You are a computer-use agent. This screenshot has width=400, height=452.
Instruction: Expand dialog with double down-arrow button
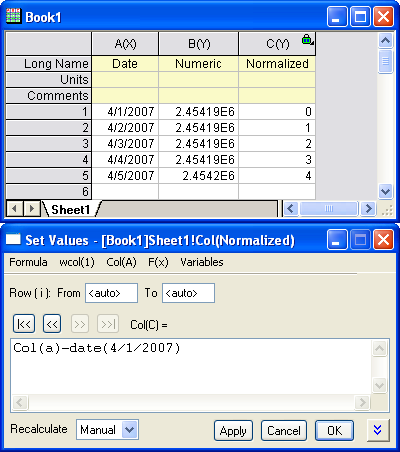pyautogui.click(x=378, y=430)
